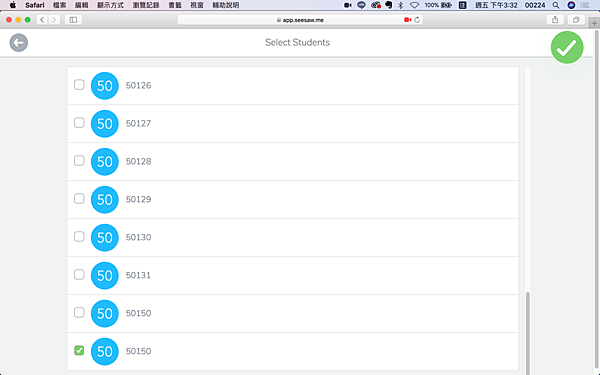
Task: Open the 顯示方式 menu
Action: [110, 5]
